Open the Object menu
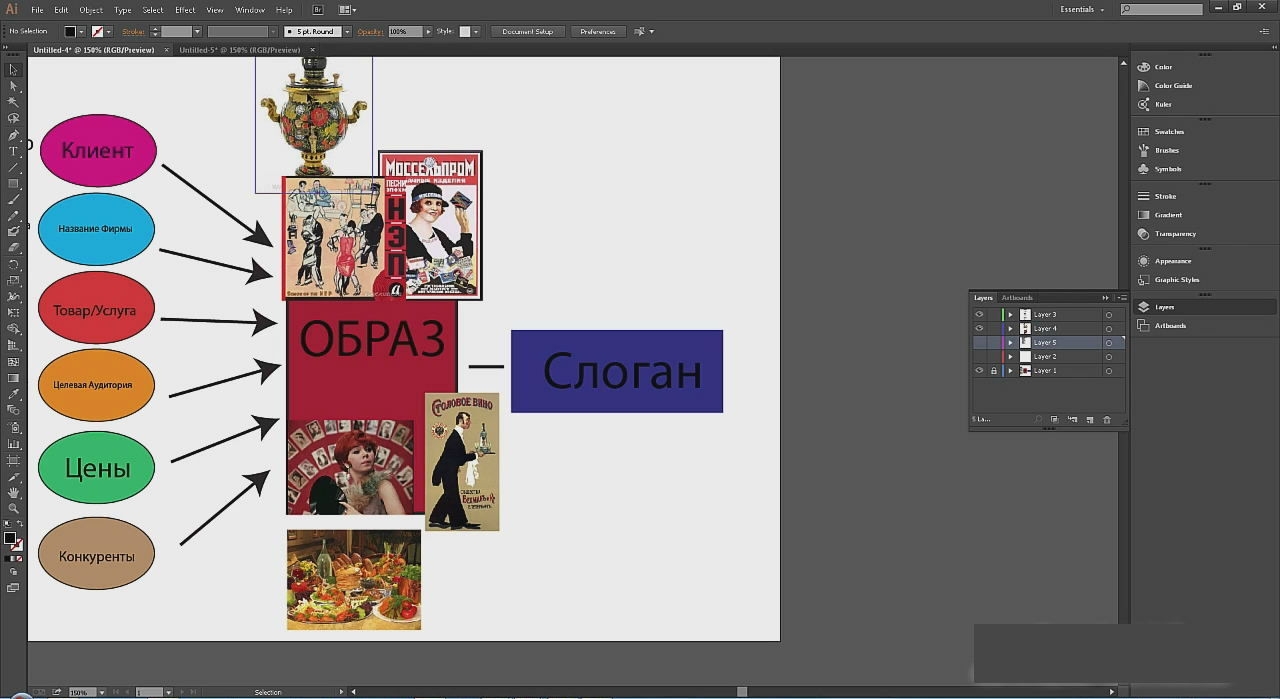The image size is (1280, 699). click(91, 10)
